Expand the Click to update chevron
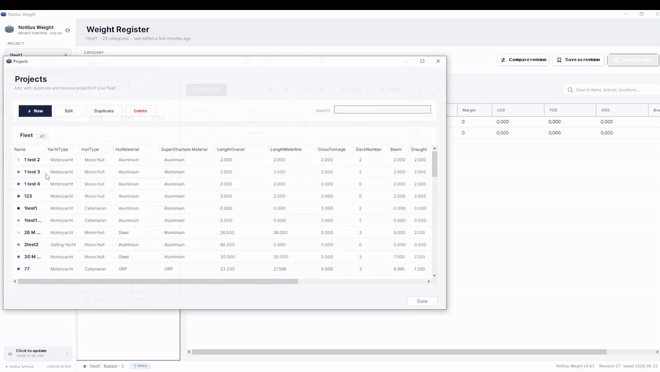The width and height of the screenshot is (660, 372). [67, 353]
